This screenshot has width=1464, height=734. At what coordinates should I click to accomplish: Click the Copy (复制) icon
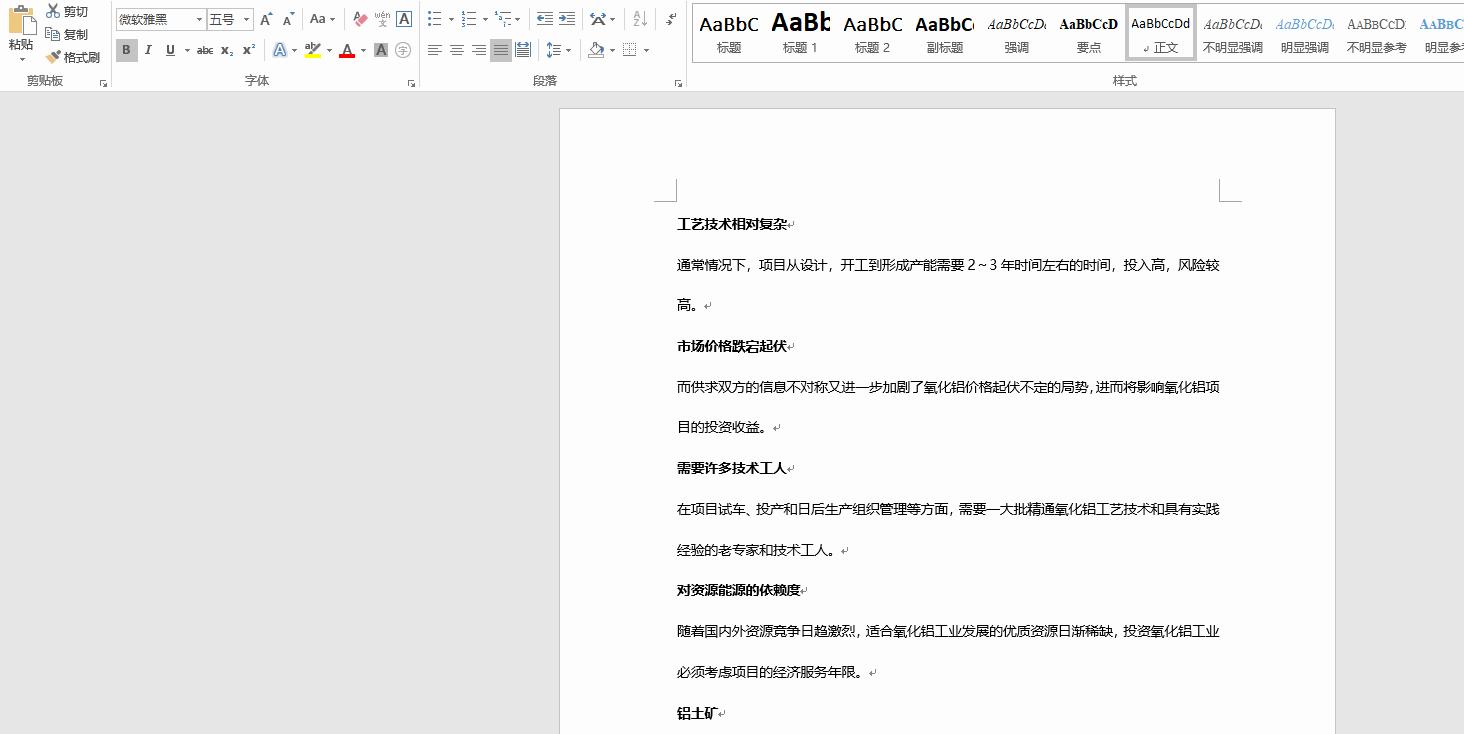(55, 33)
